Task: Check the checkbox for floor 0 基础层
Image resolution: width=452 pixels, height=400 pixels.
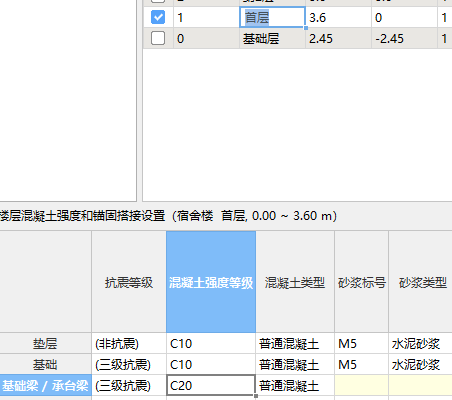Action: point(158,38)
